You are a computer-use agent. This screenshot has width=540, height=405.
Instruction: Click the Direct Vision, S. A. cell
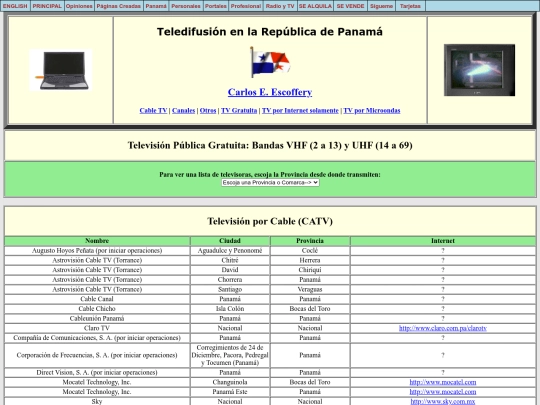pos(97,372)
